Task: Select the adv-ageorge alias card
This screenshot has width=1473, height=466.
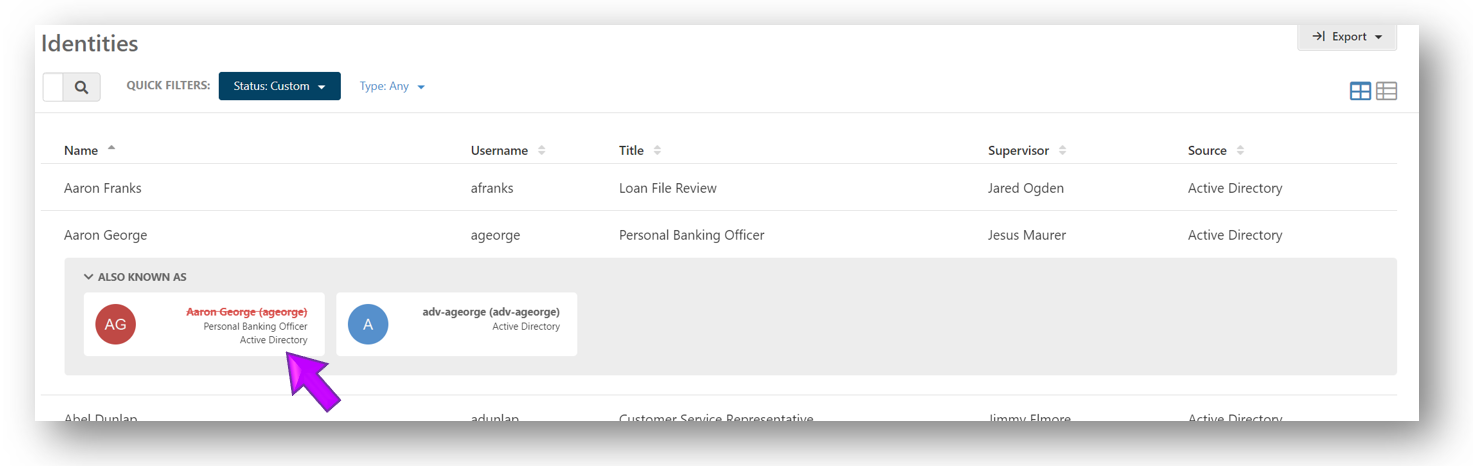Action: 456,324
